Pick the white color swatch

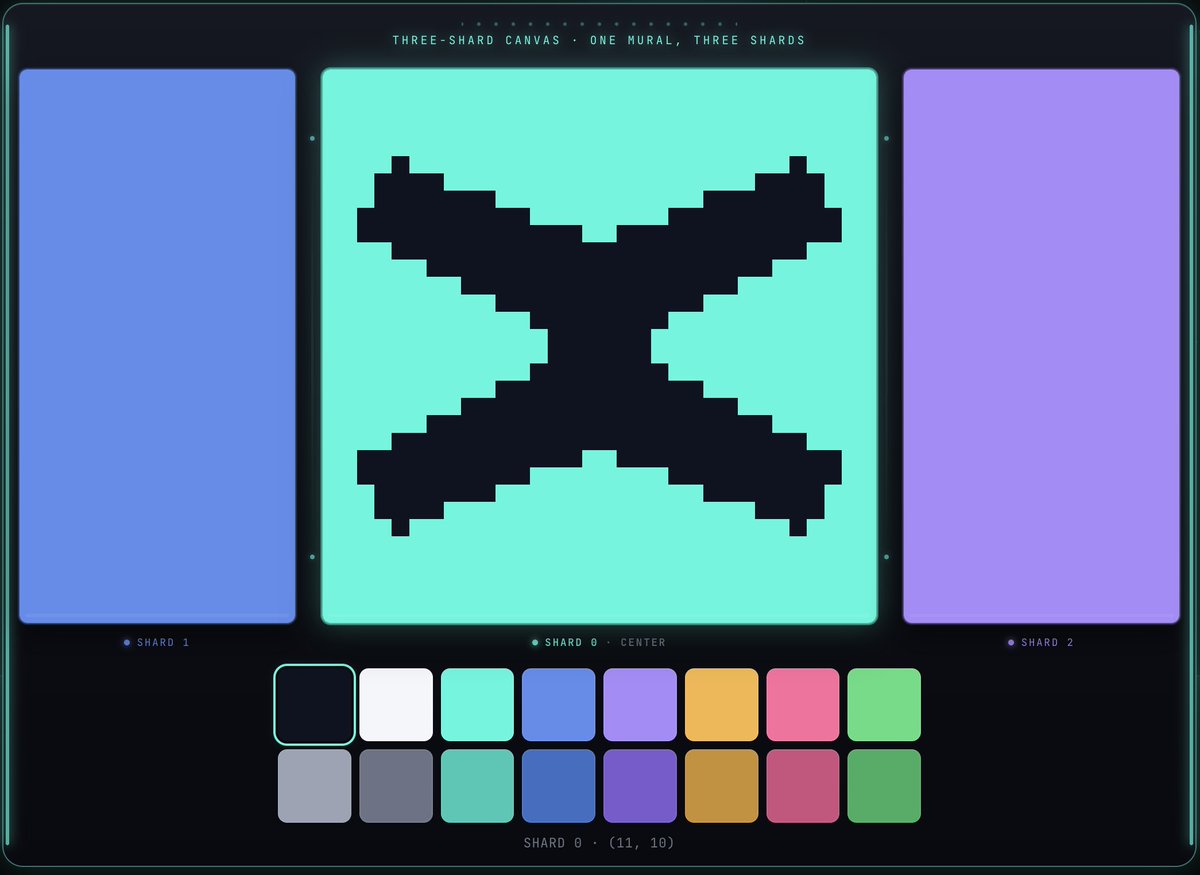click(396, 705)
